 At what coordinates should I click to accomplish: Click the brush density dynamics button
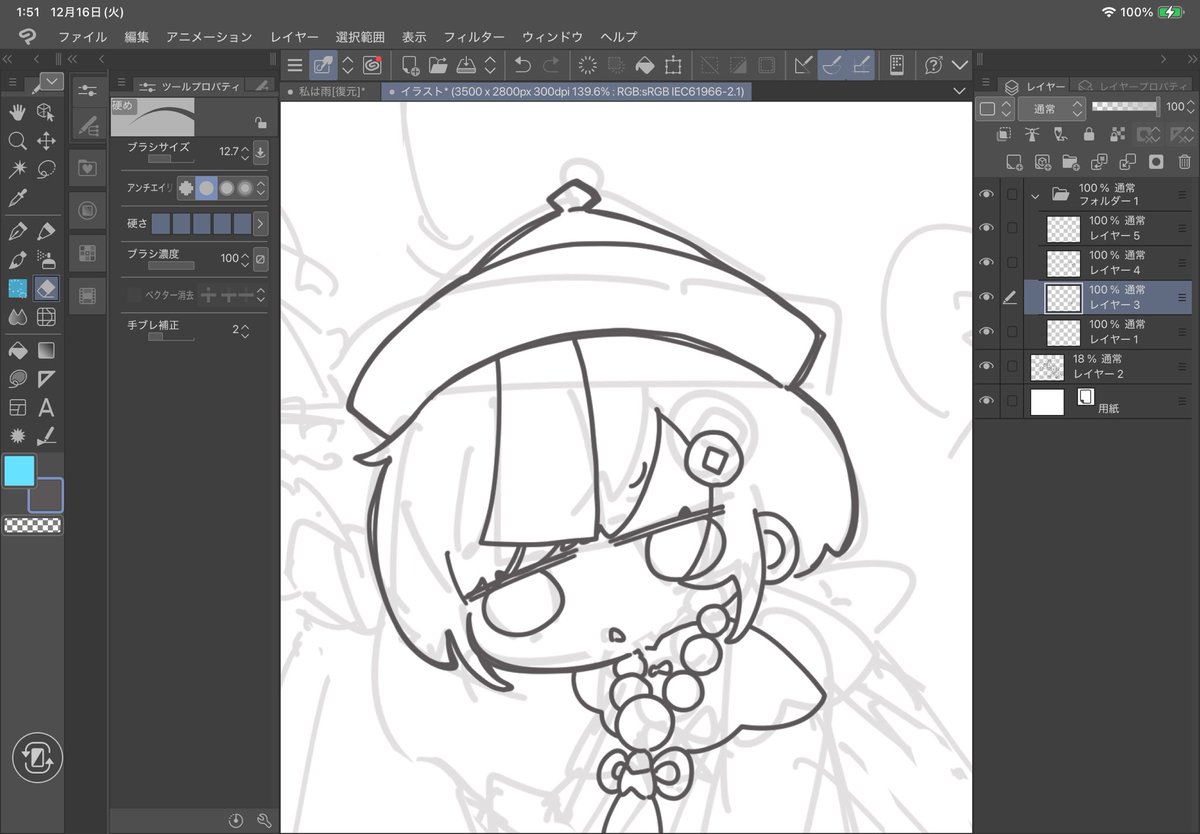(x=261, y=259)
